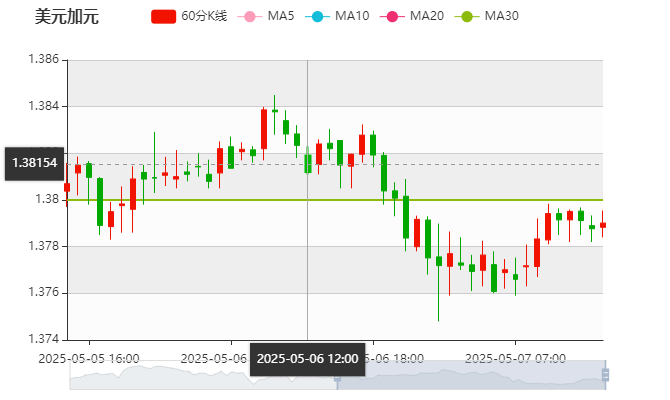Toggle the 60分K线 legend red icon
670x400 pixels.
[x=164, y=16]
